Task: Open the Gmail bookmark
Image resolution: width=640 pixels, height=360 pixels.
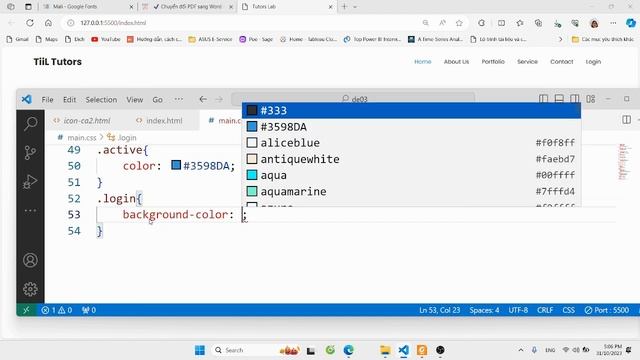Action: point(17,39)
